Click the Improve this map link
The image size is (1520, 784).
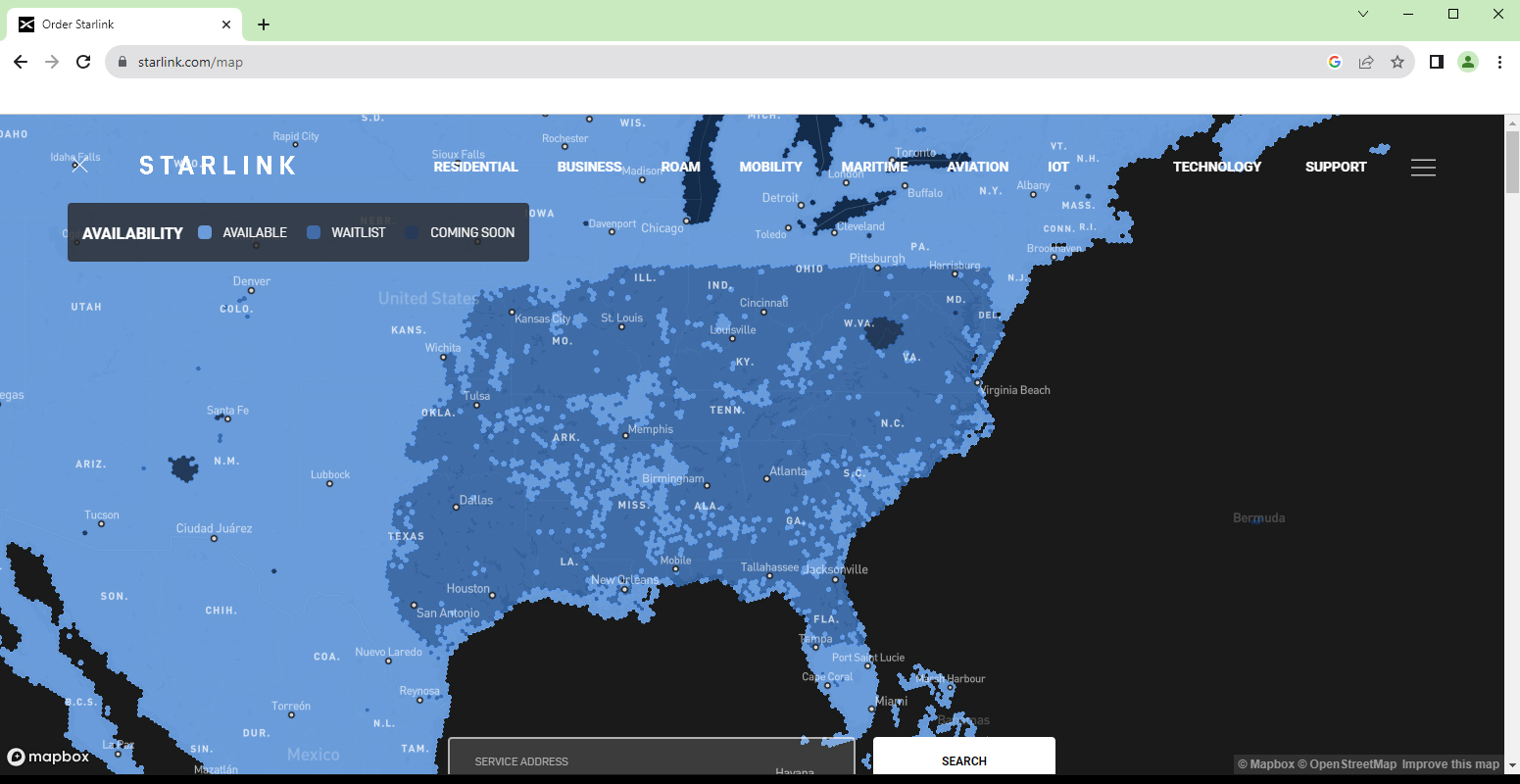pos(1450,764)
